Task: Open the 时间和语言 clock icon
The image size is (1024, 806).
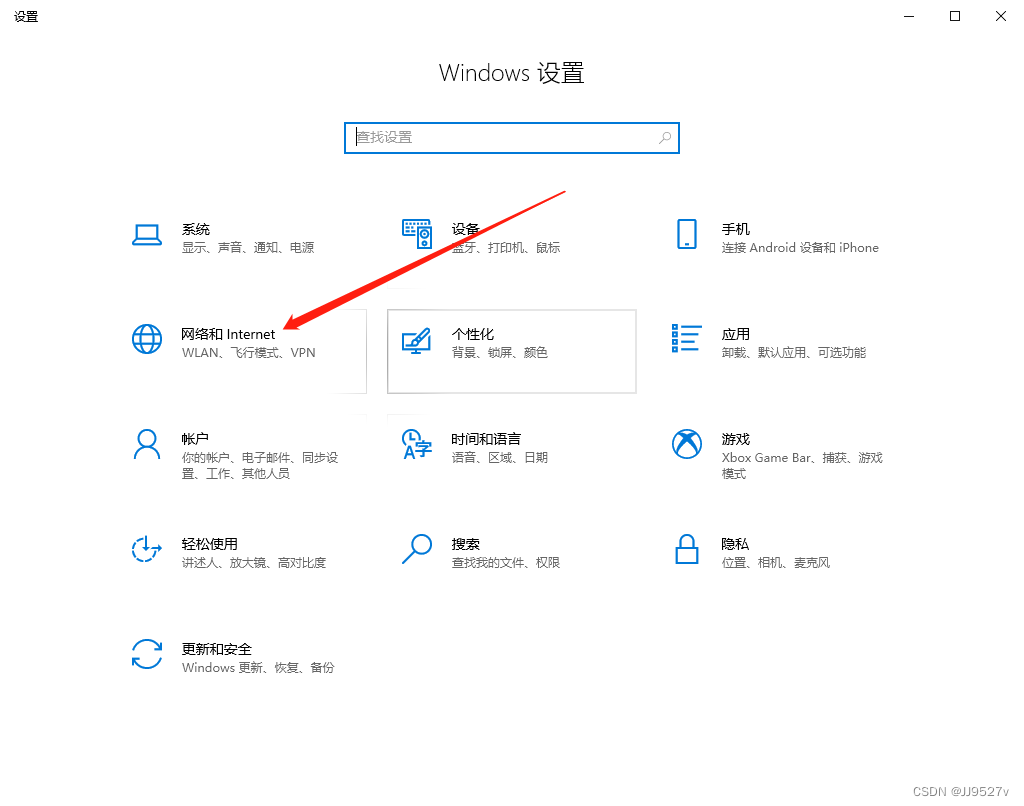Action: (x=417, y=444)
